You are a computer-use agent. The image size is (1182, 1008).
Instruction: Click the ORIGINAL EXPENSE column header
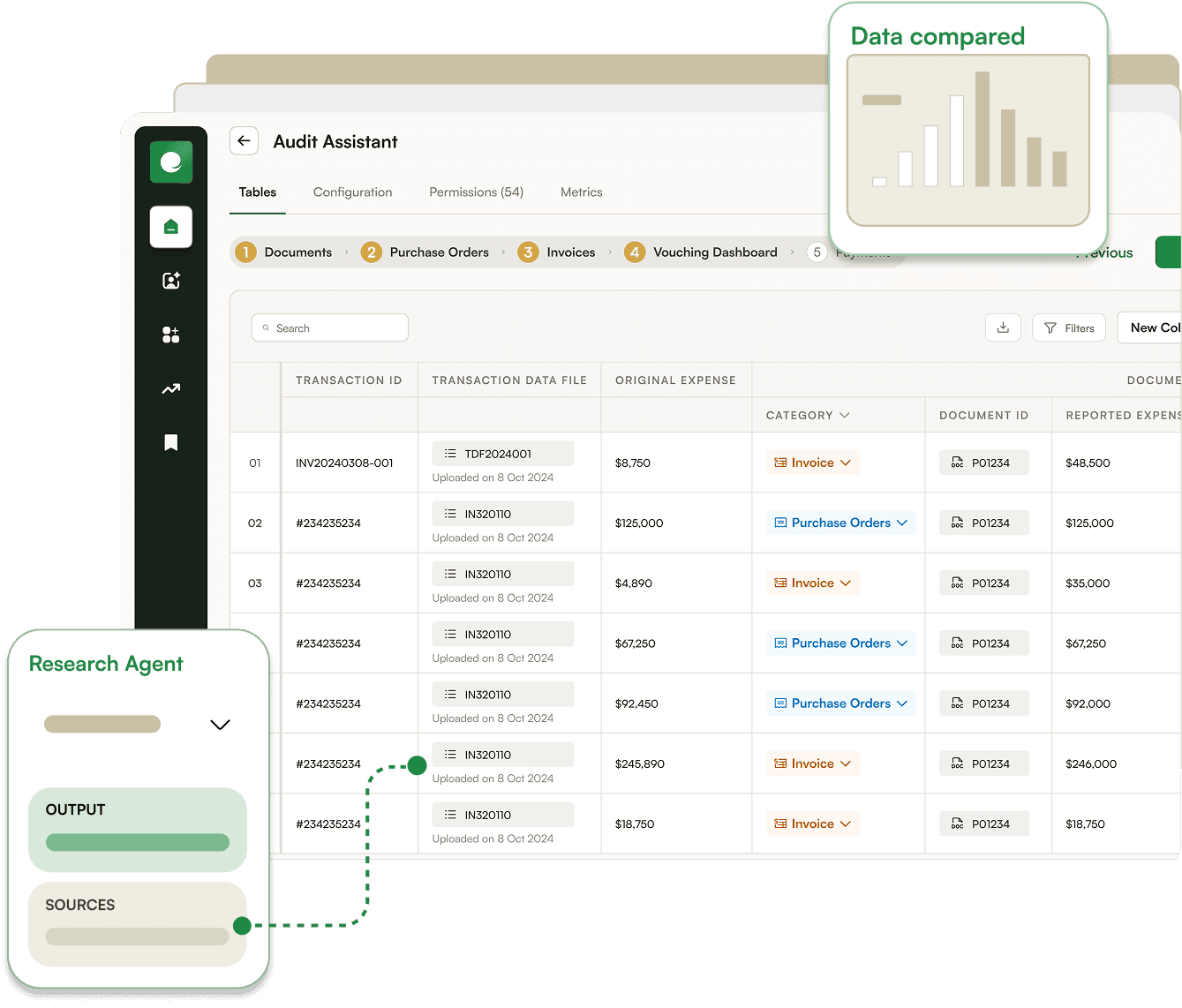click(x=675, y=380)
